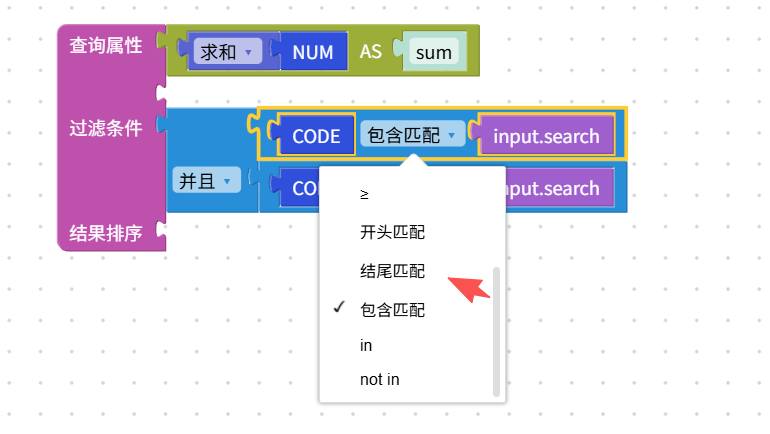Image resolution: width=770 pixels, height=434 pixels.
Task: Pick the 'in' operator option
Action: (x=366, y=345)
